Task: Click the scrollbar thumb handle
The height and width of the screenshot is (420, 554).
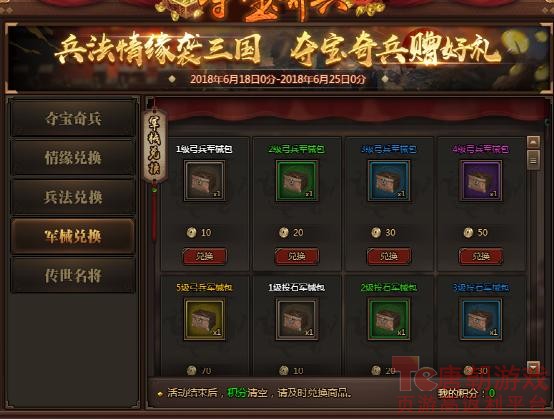Action: pyautogui.click(x=533, y=160)
